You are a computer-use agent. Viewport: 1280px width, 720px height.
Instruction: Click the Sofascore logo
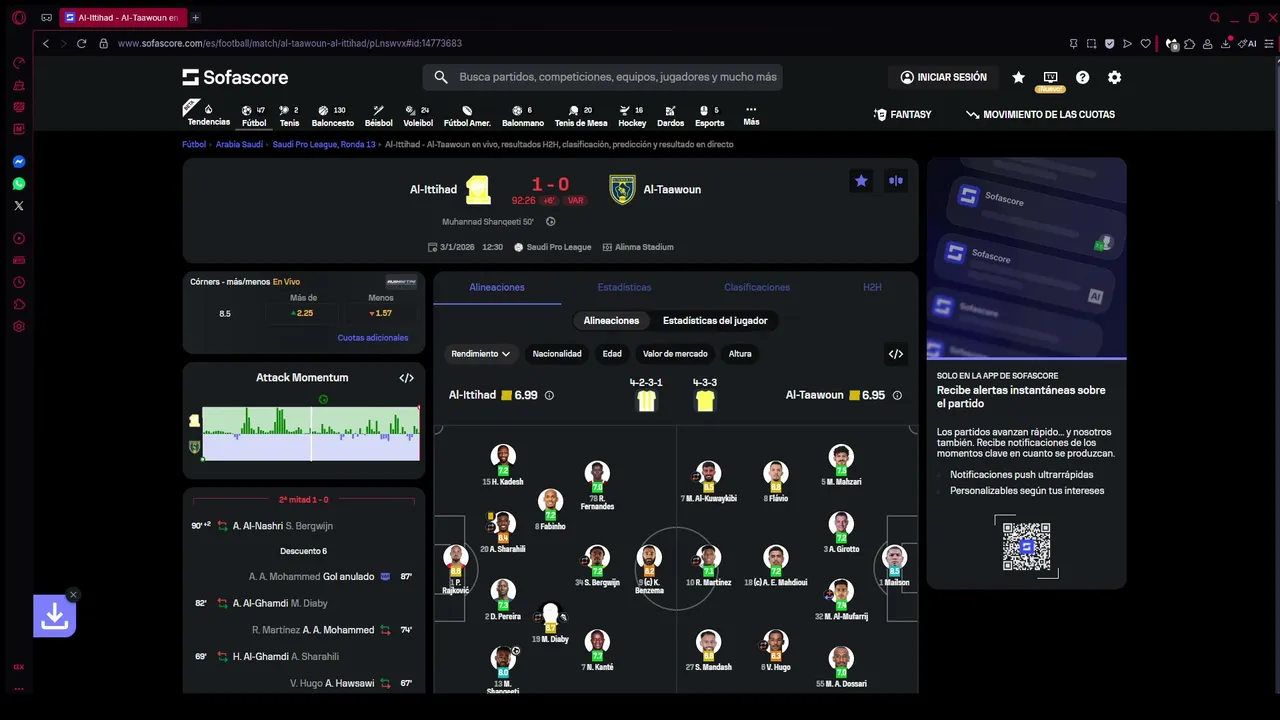[x=235, y=77]
